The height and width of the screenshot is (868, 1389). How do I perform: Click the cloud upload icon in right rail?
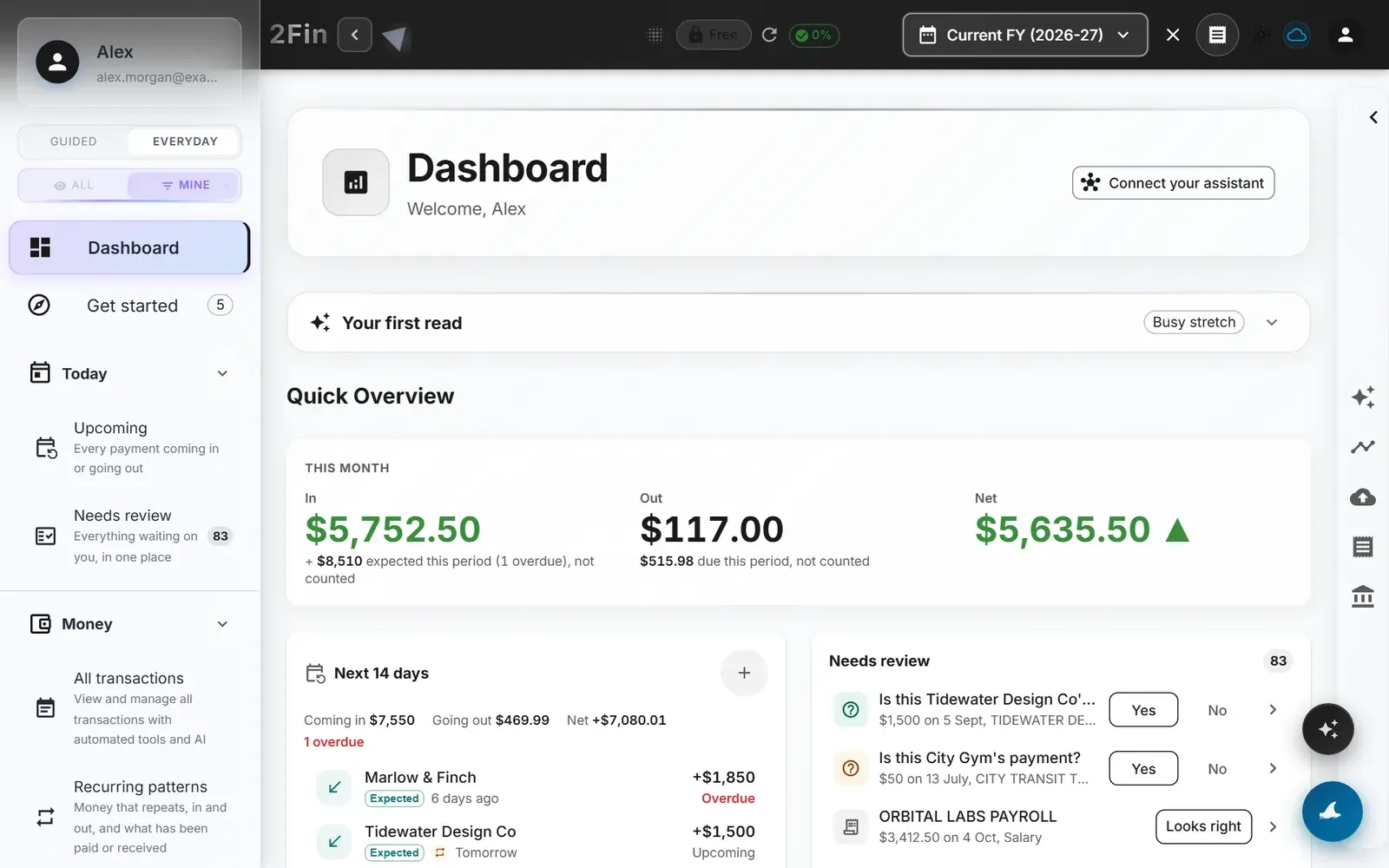click(1363, 496)
